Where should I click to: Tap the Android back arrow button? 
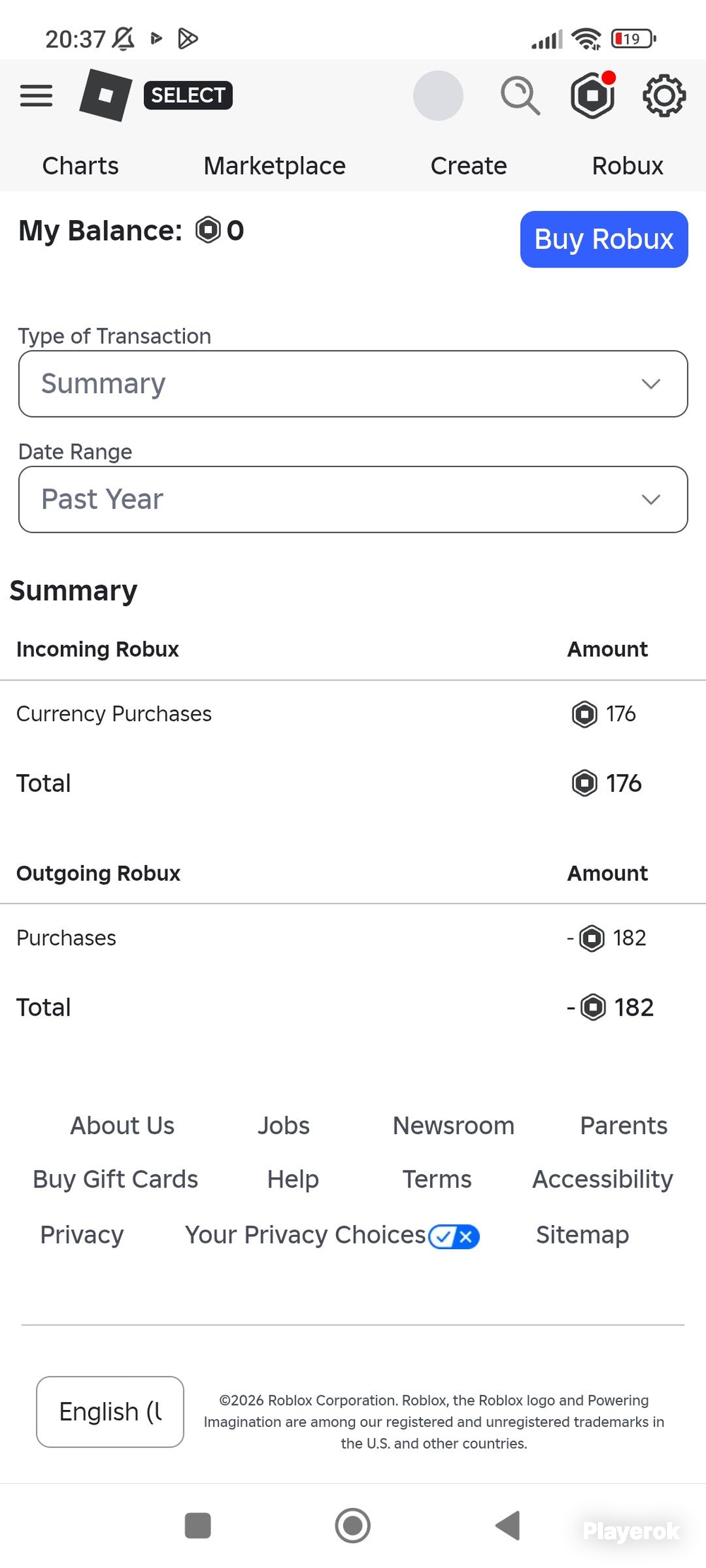point(508,1525)
